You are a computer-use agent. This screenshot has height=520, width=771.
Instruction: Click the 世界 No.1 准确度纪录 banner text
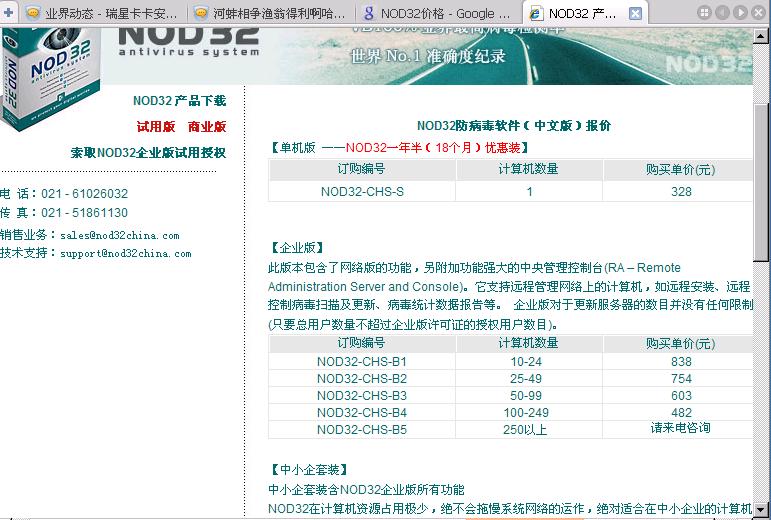tap(428, 56)
